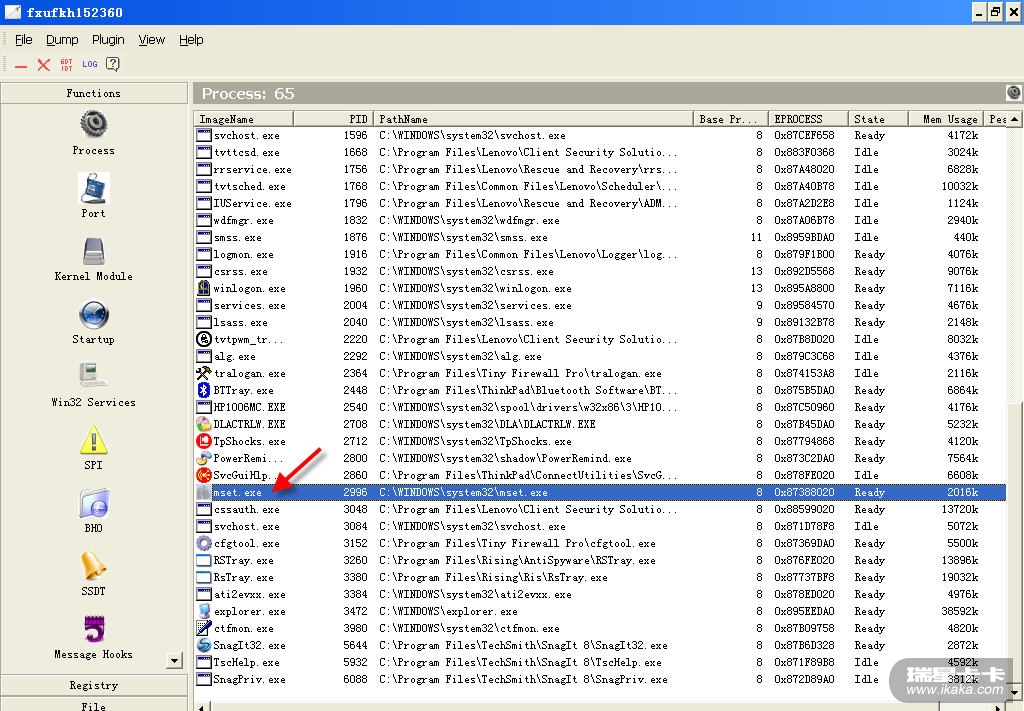1024x711 pixels.
Task: Click the LOG toolbar icon
Action: pos(89,64)
